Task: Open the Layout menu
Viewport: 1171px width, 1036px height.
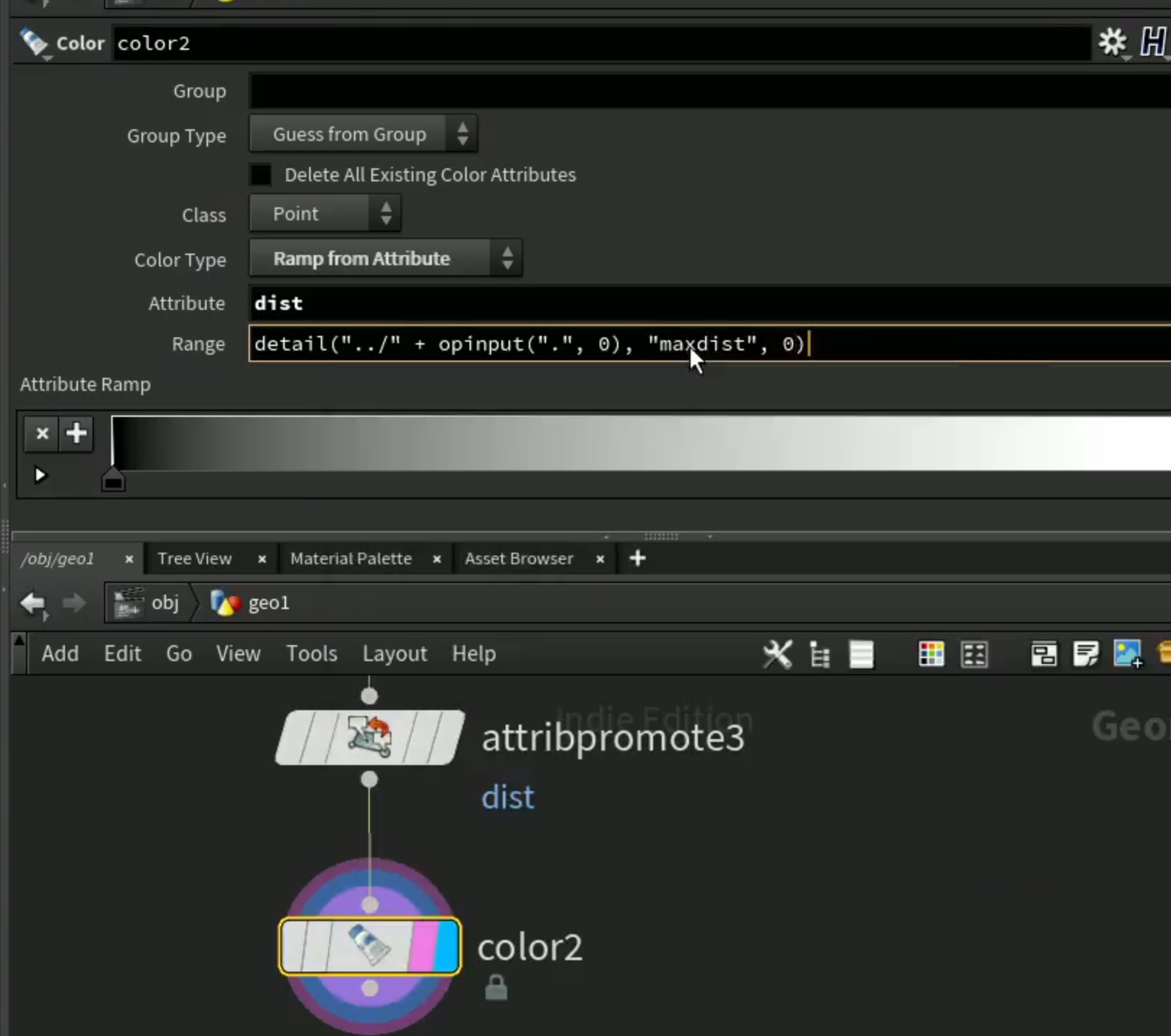Action: pos(394,654)
